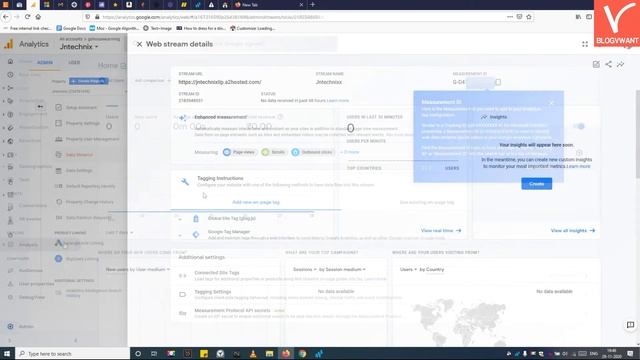
Task: Open New users by User medium dropdown
Action: [138, 269]
